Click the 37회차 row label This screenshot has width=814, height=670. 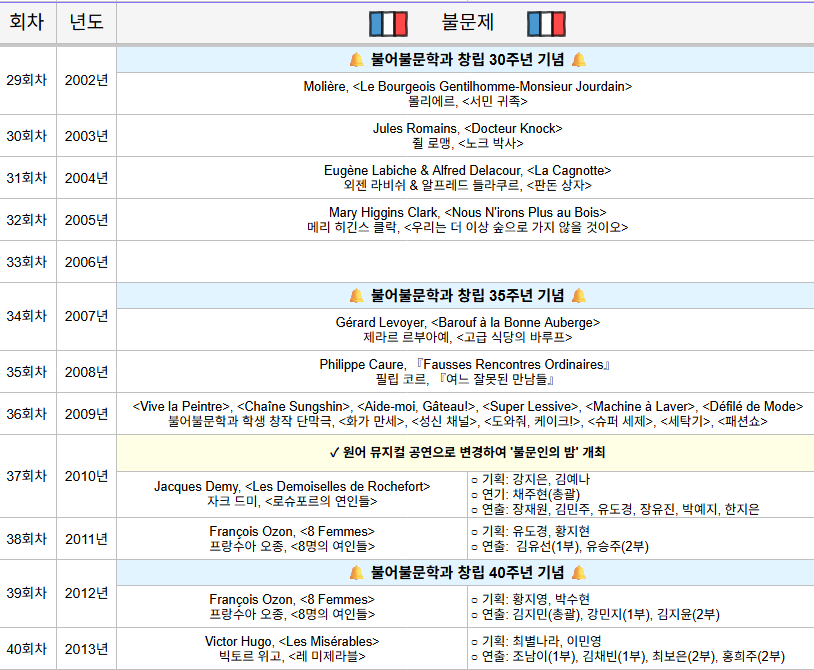click(x=28, y=475)
